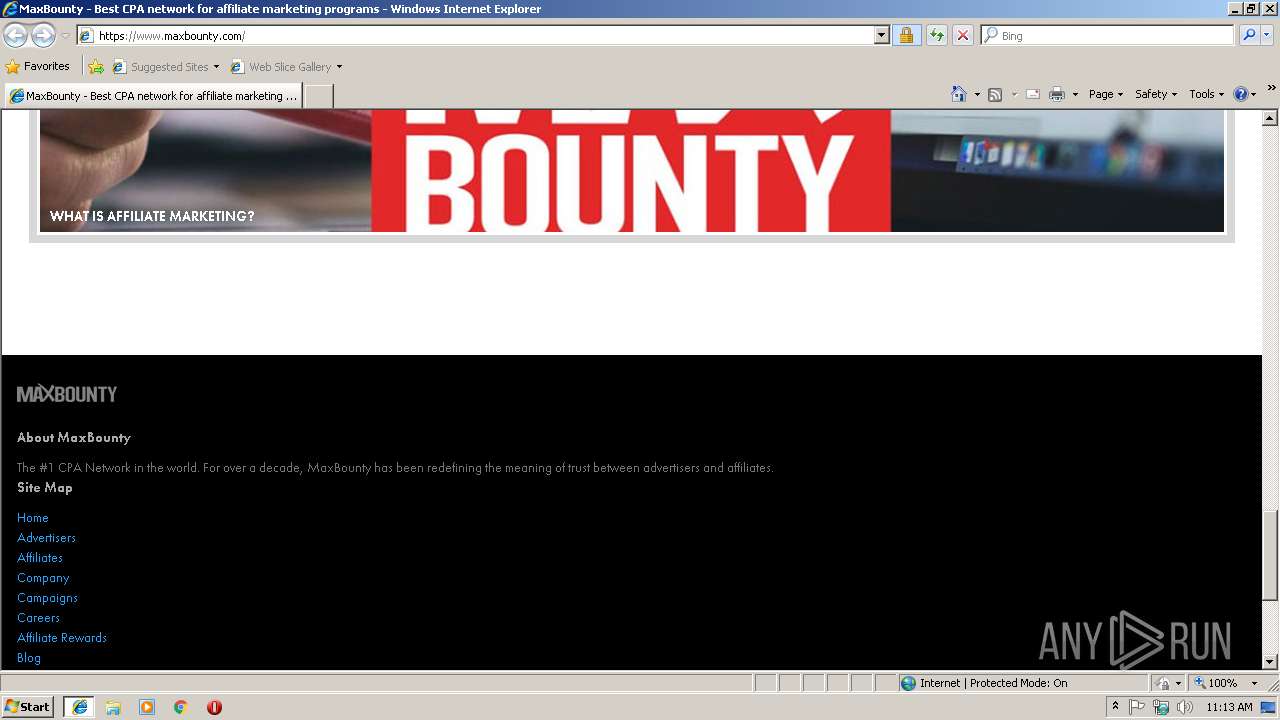Open Google Chrome taskbar icon
This screenshot has width=1280, height=720.
[181, 707]
